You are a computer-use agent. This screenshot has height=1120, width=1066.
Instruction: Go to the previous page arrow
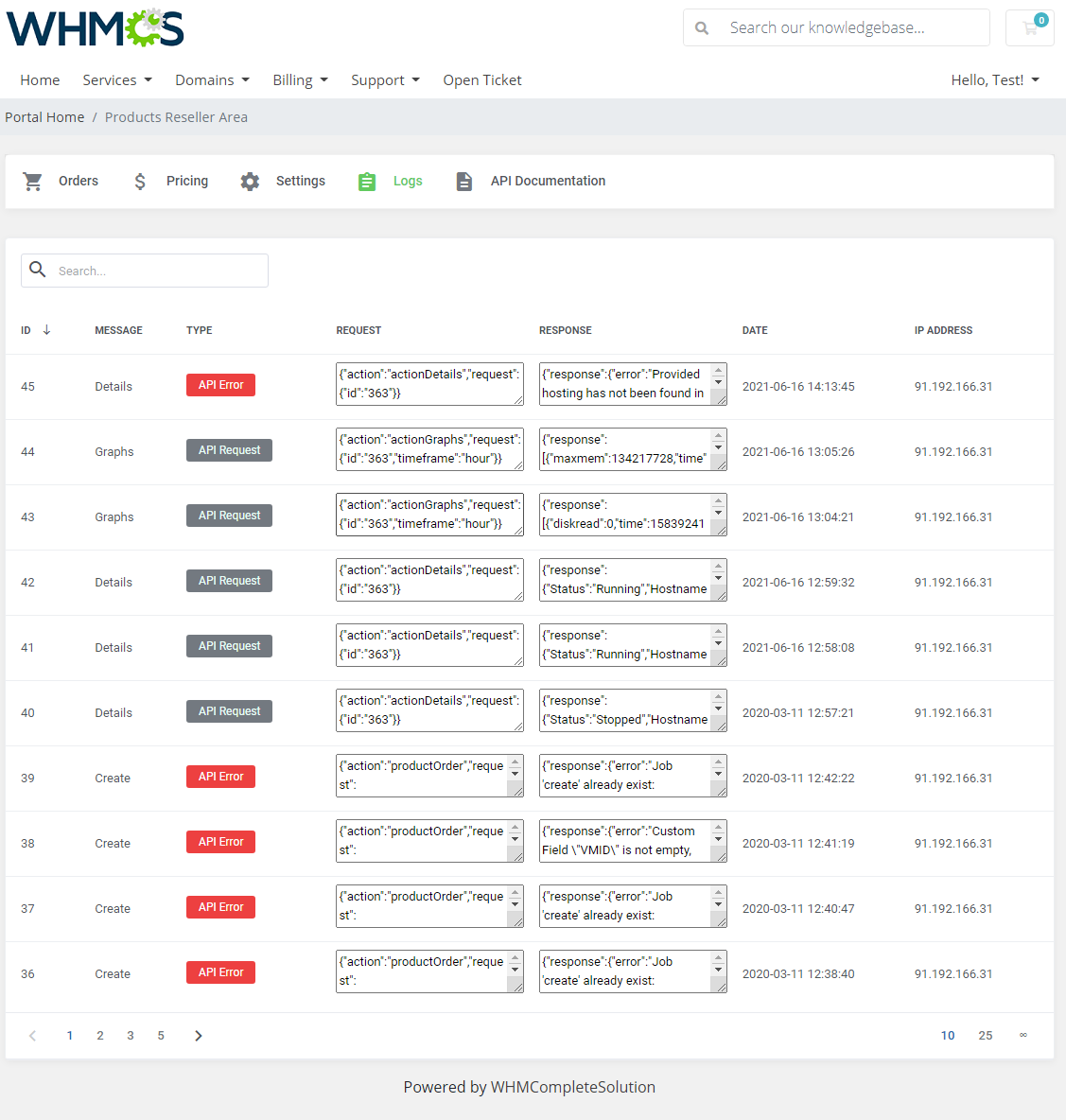pyautogui.click(x=32, y=1036)
